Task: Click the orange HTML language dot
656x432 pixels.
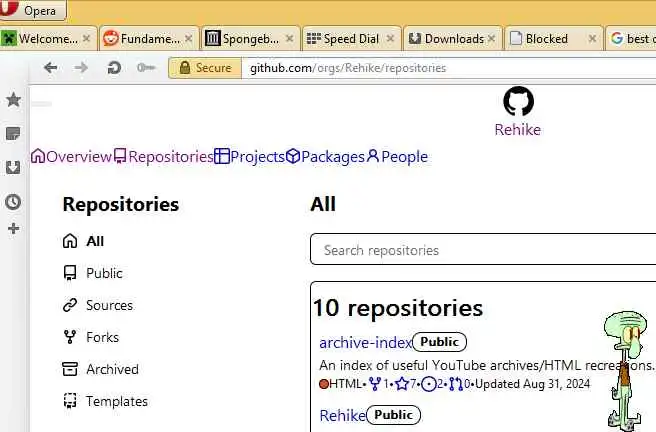Action: point(324,384)
